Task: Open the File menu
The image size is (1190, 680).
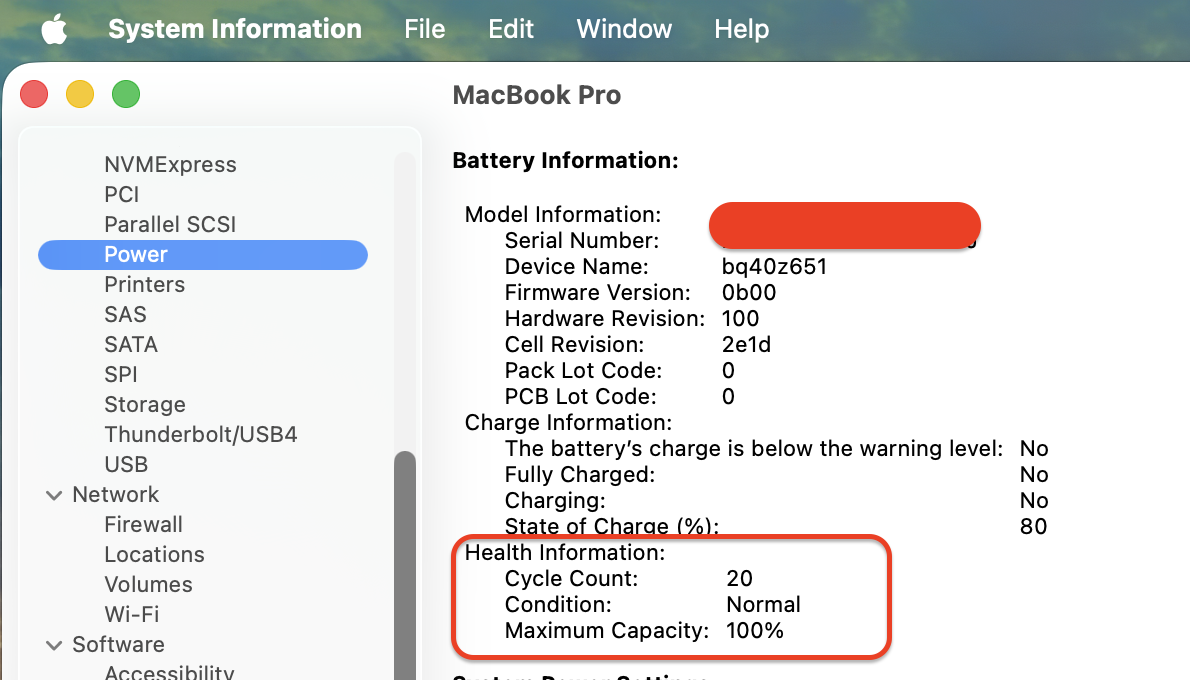Action: pyautogui.click(x=424, y=29)
